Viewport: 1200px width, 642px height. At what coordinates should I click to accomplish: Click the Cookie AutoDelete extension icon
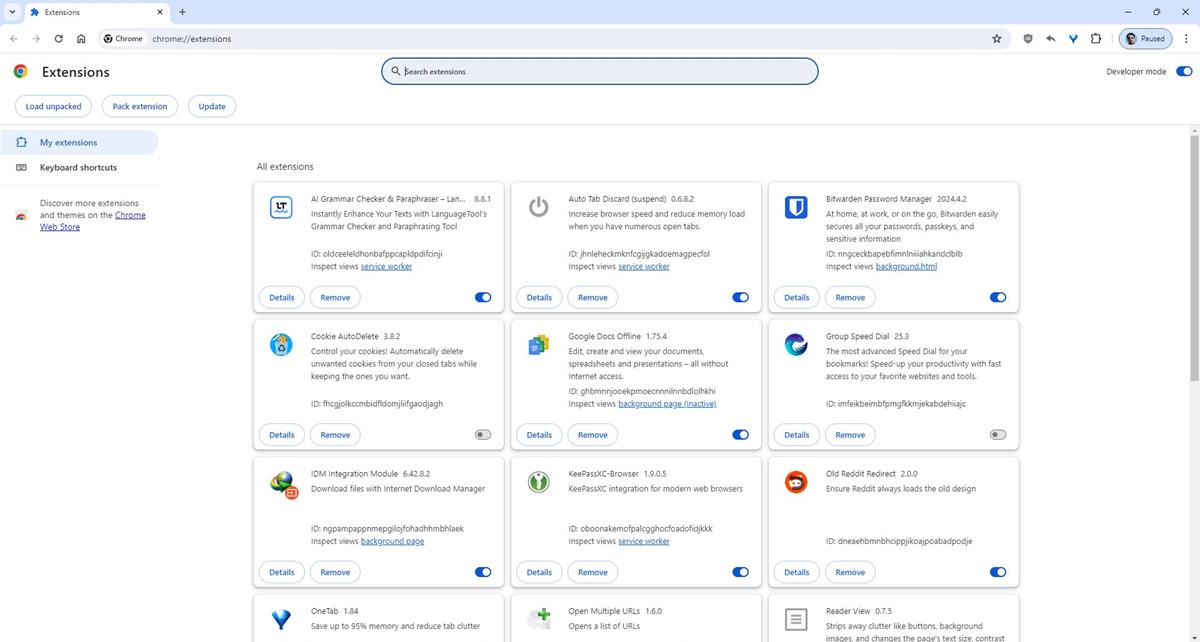[281, 344]
